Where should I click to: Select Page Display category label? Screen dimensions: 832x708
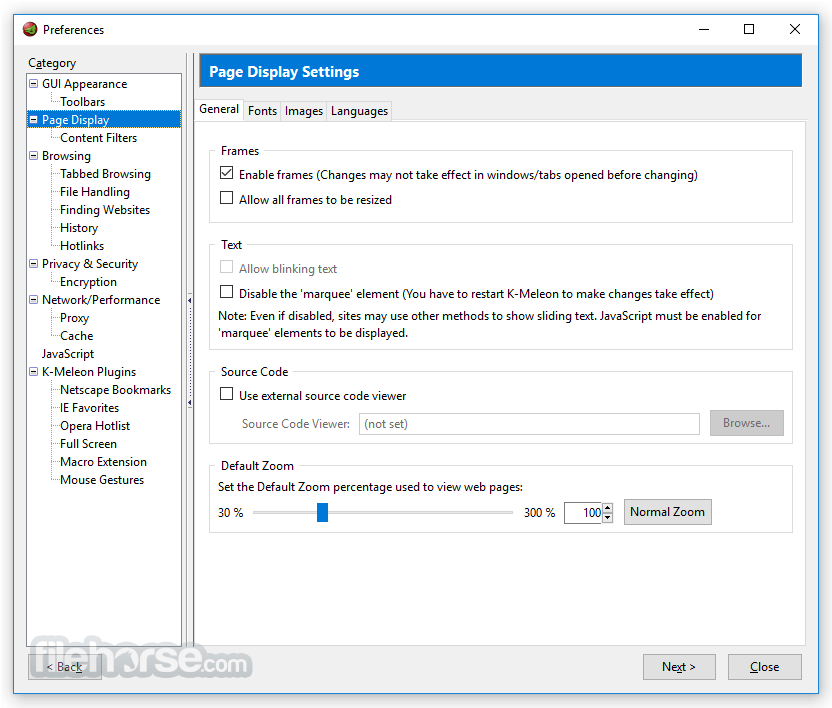point(75,120)
